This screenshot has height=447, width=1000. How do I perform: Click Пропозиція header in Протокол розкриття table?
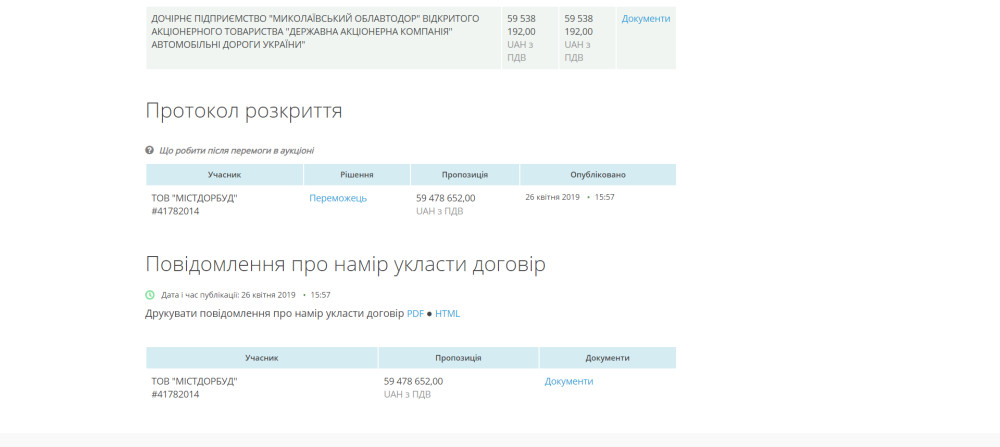click(x=465, y=174)
